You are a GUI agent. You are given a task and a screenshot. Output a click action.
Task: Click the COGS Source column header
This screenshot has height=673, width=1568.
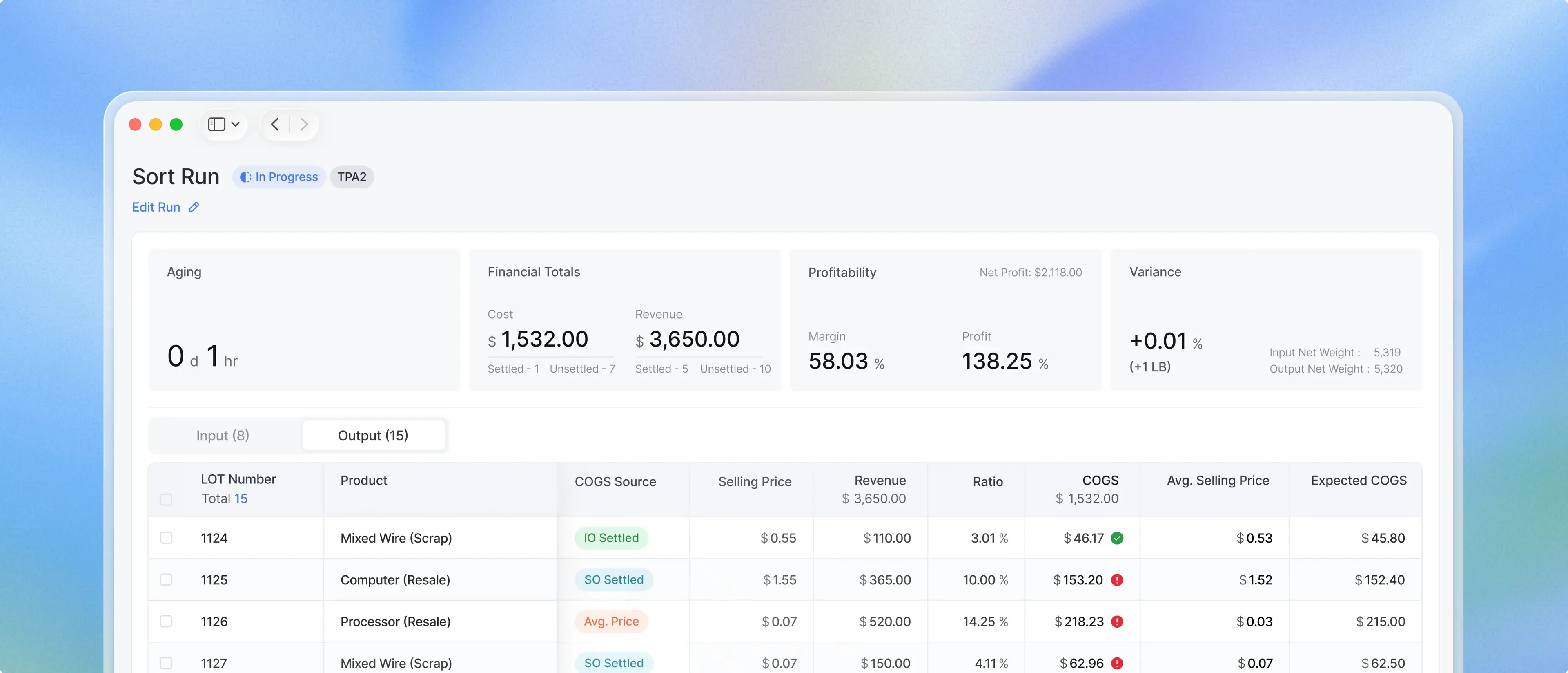pyautogui.click(x=615, y=482)
